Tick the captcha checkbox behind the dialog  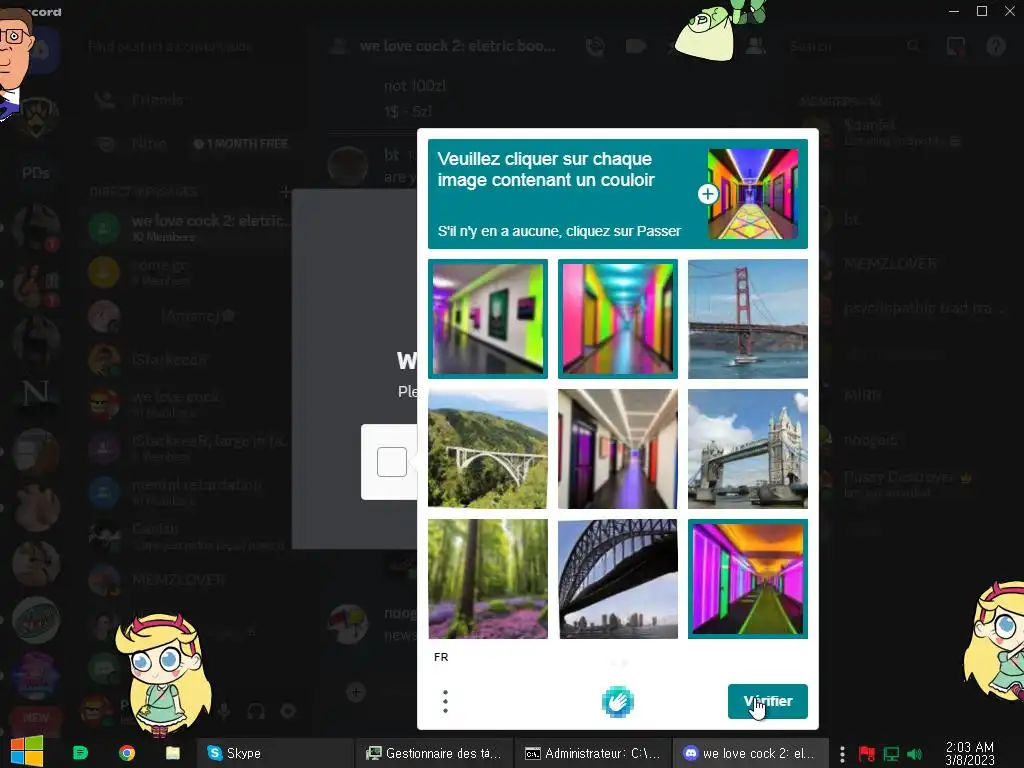click(392, 462)
